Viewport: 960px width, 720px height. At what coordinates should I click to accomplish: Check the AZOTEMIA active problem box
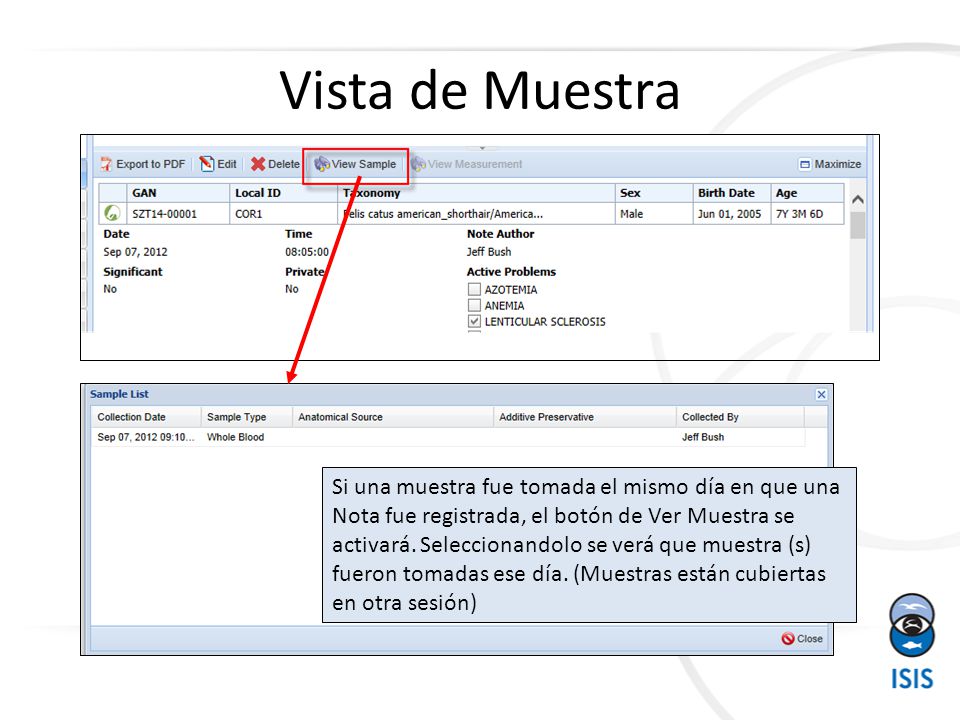474,289
